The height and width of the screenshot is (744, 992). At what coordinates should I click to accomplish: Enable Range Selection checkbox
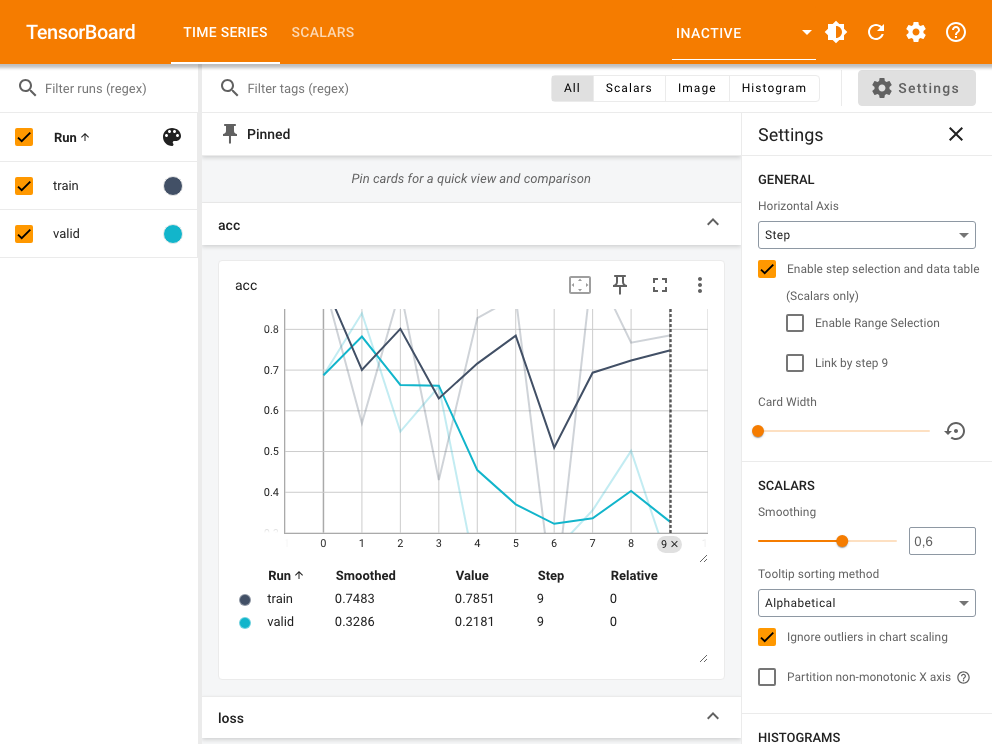795,323
